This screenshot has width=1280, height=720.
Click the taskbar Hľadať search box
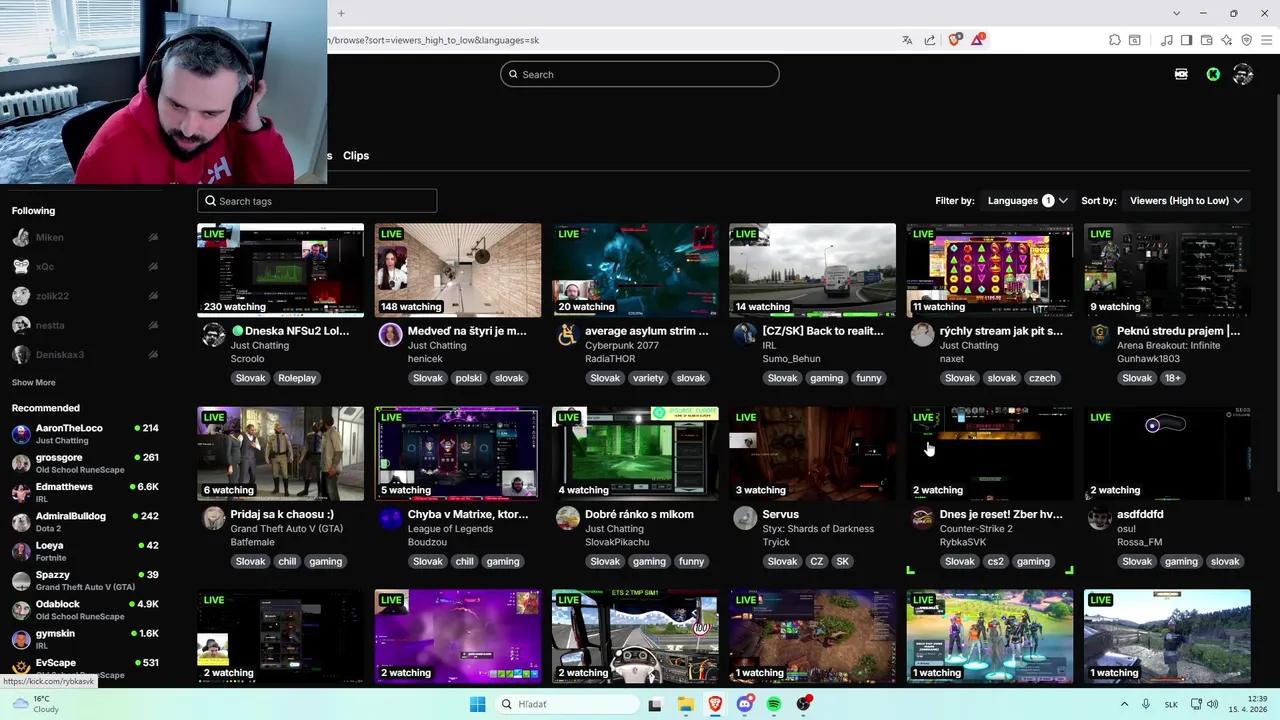coord(566,704)
